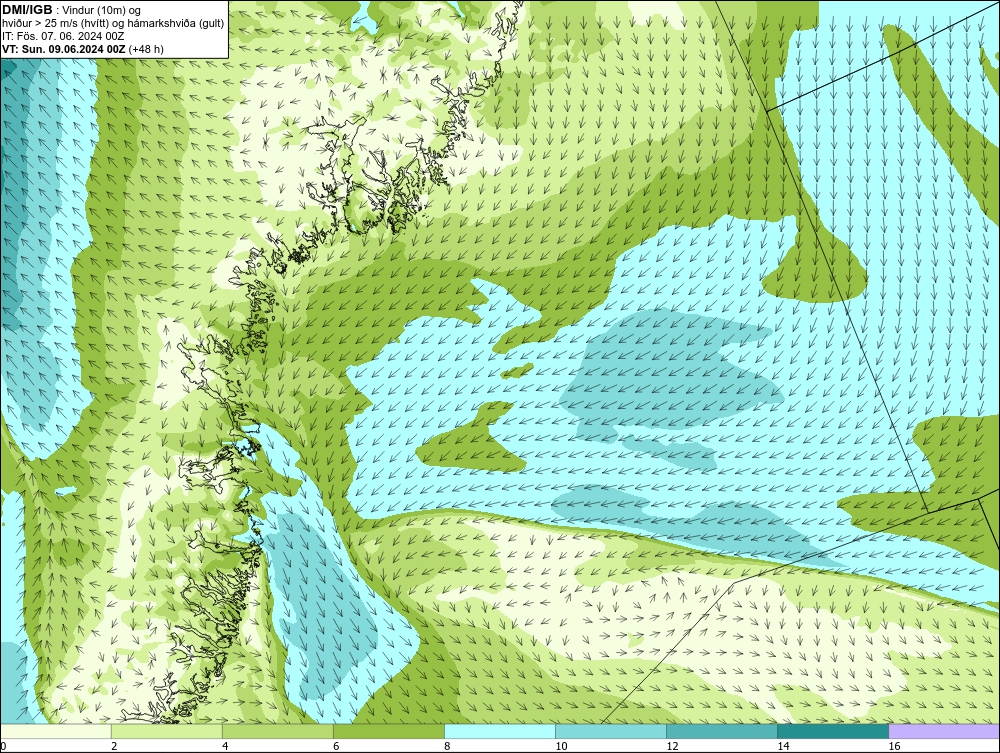Click the DMI/IGB title text
This screenshot has height=753, width=1000.
[28, 10]
